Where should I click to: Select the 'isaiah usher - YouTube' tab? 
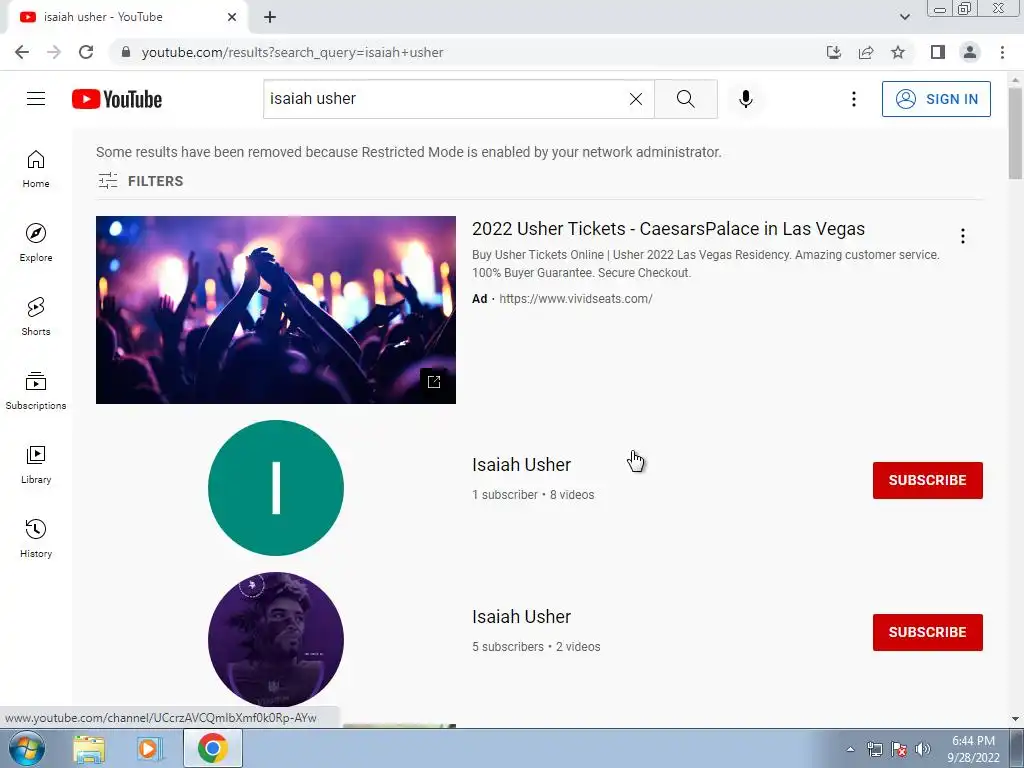coord(127,17)
